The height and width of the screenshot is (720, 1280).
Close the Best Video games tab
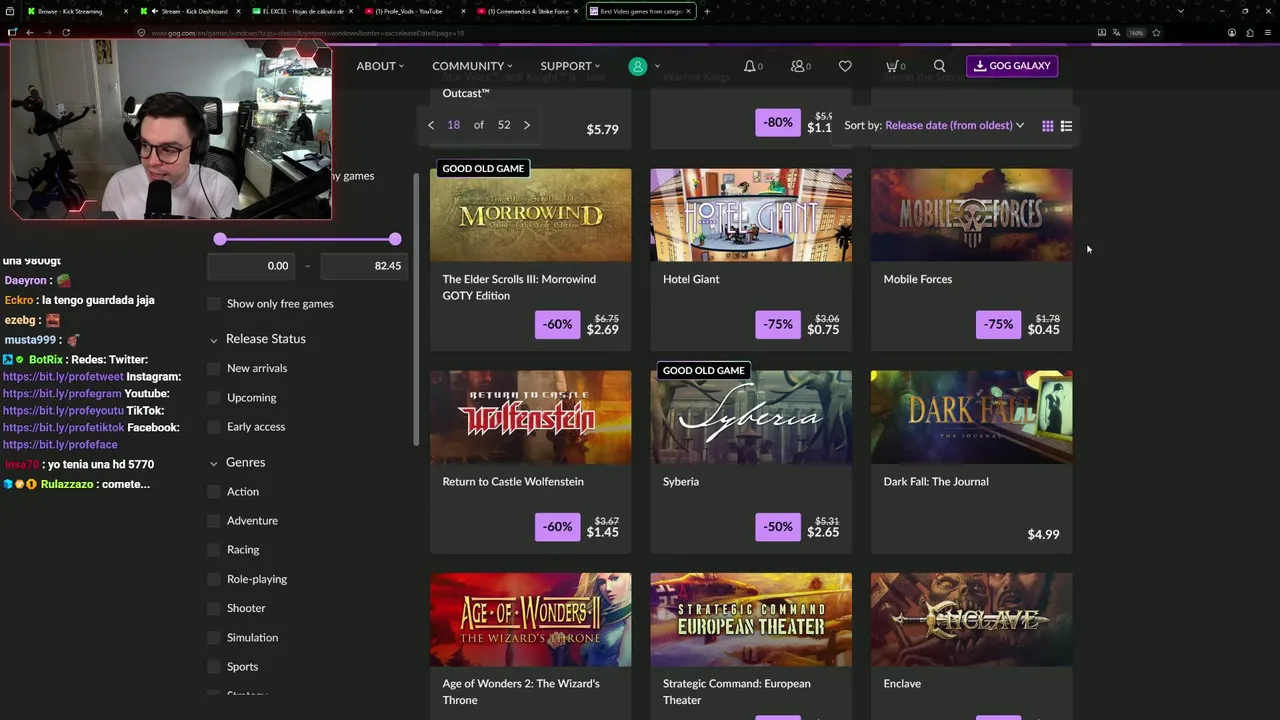pyautogui.click(x=689, y=11)
